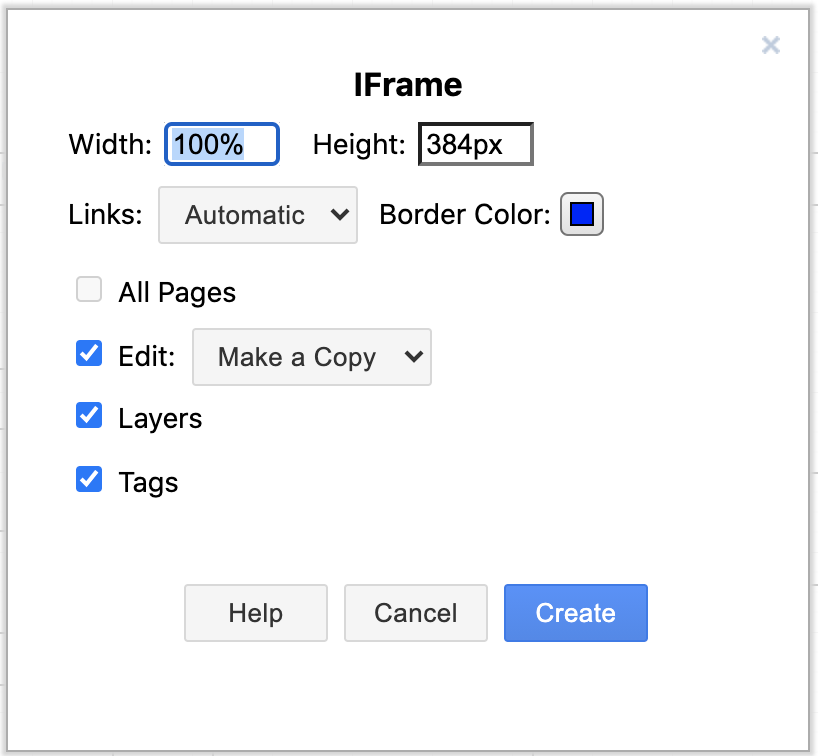Click the Tags label text
Screen dimensions: 818x756
point(148,483)
